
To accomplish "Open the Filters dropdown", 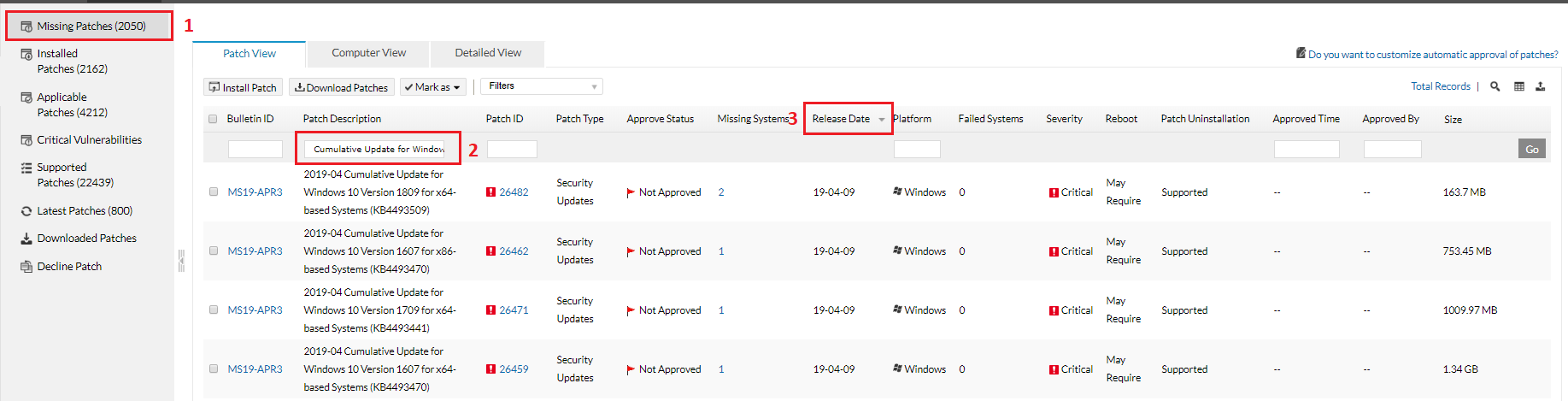I will 542,86.
